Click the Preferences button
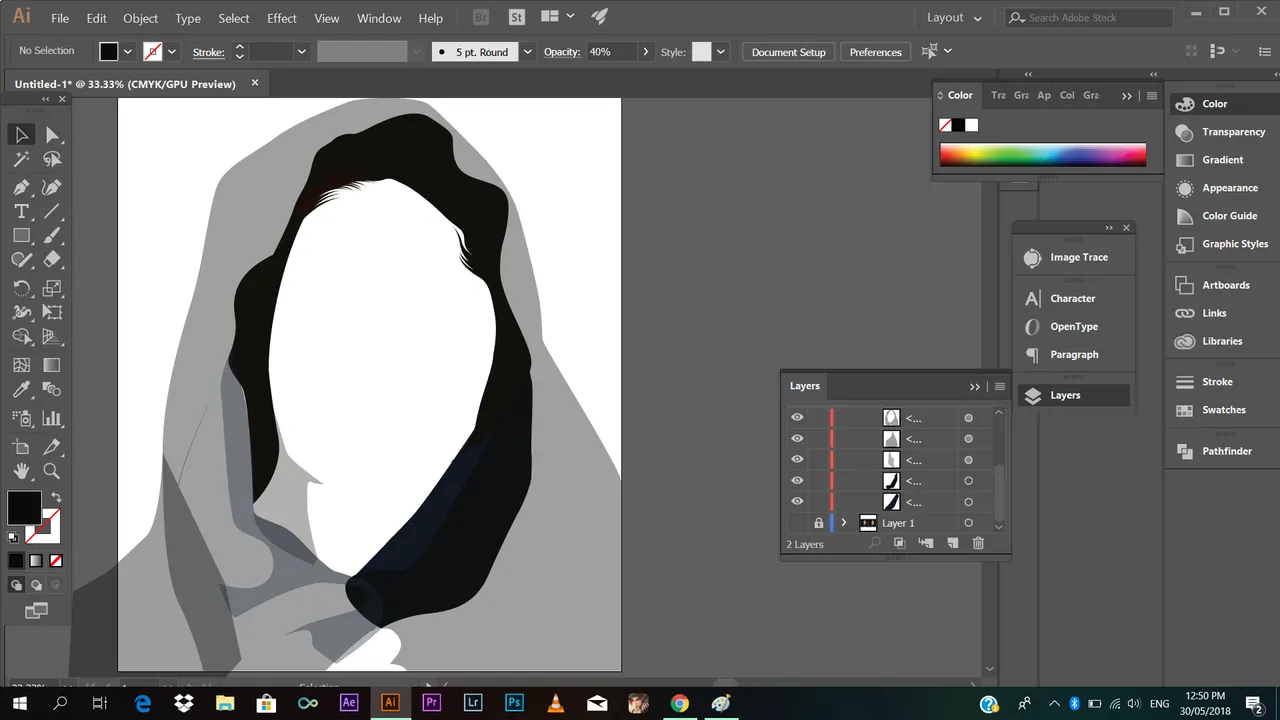1280x720 pixels. 876,52
